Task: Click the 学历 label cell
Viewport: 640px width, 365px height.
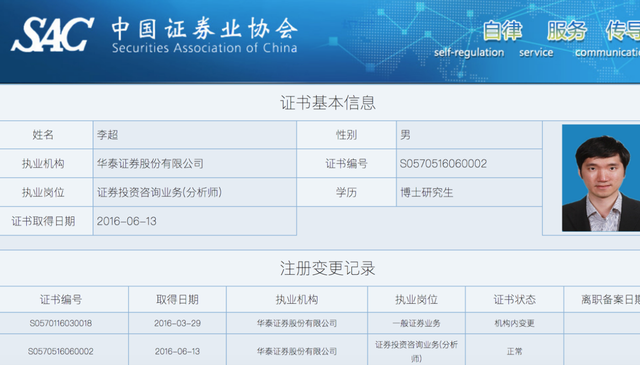Action: point(346,192)
